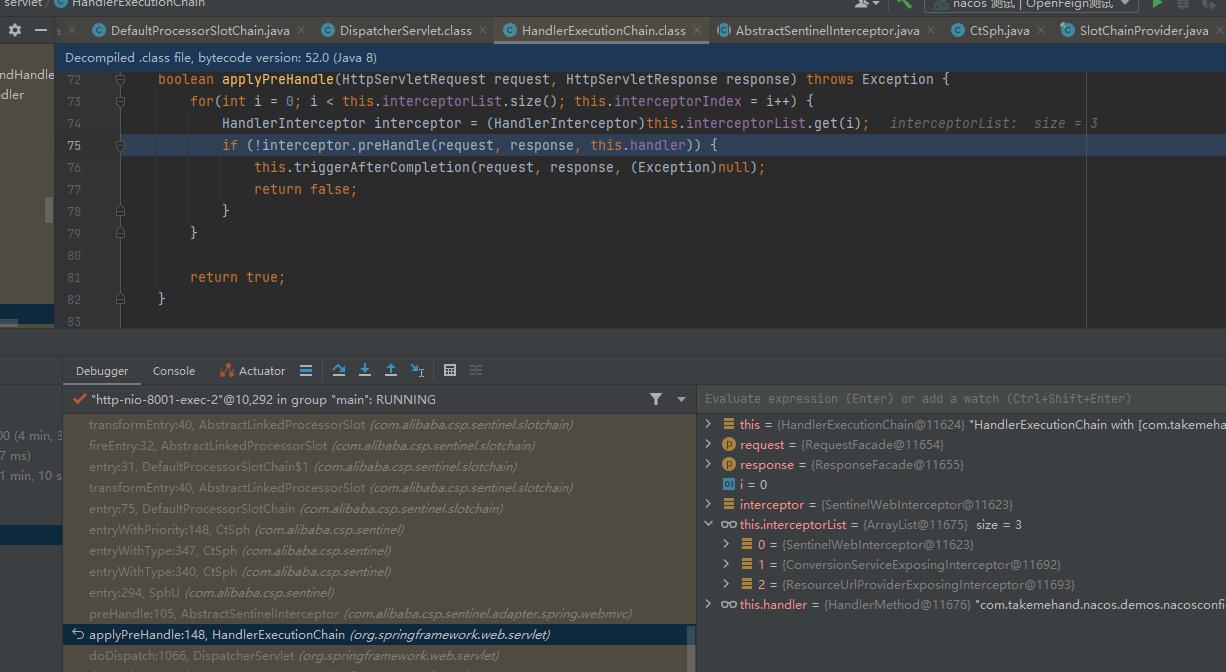Select frame entryWithType:340, CtSph
This screenshot has width=1226, height=672.
pyautogui.click(x=375, y=572)
